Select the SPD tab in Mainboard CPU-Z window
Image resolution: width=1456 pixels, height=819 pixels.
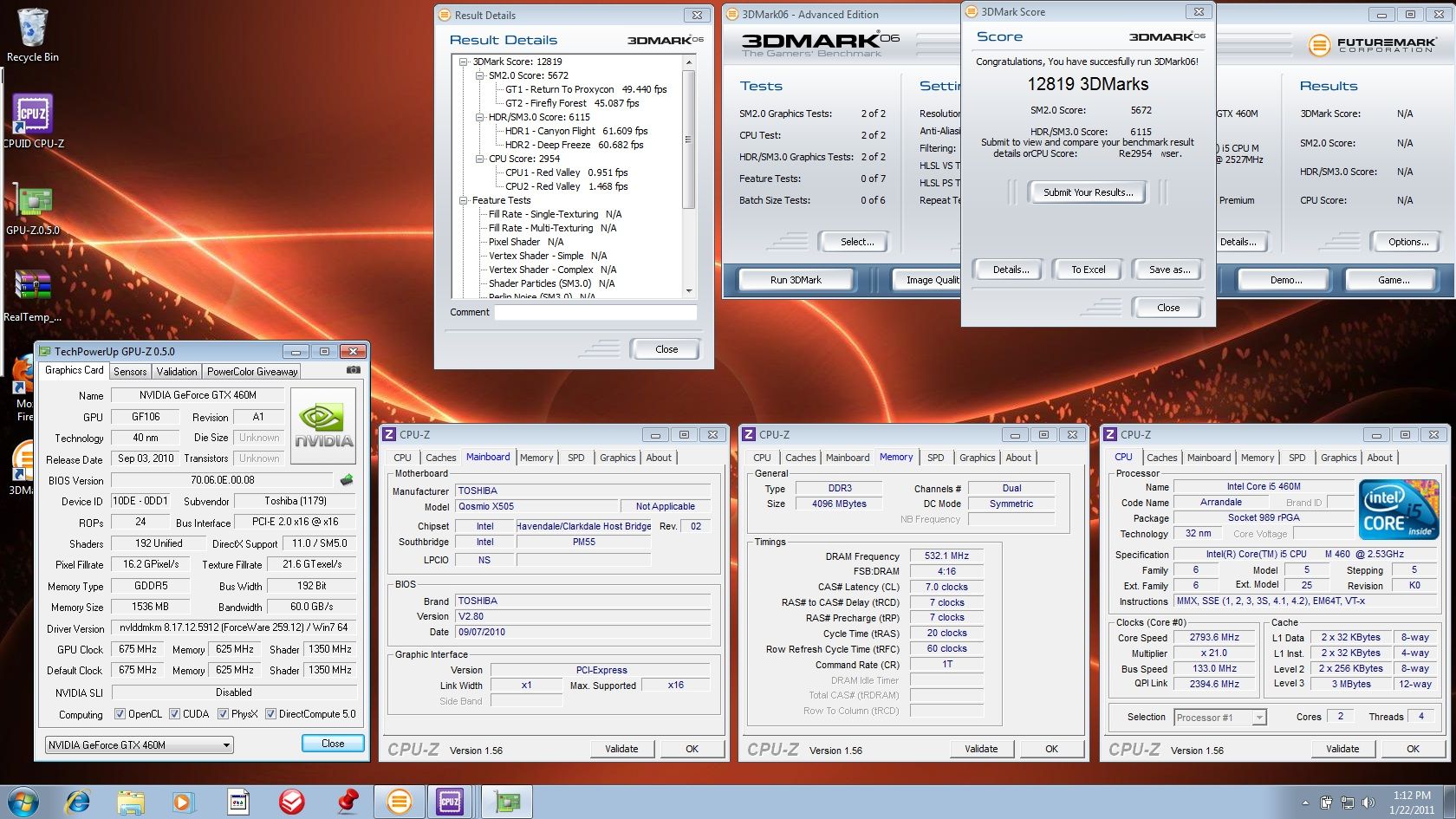click(576, 458)
